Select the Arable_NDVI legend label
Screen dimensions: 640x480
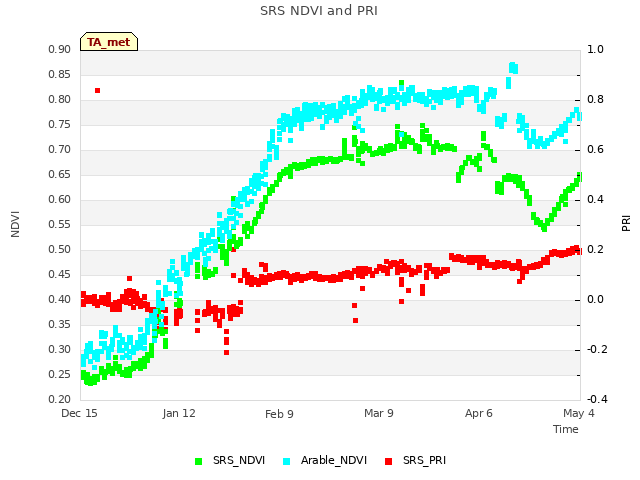[334, 460]
